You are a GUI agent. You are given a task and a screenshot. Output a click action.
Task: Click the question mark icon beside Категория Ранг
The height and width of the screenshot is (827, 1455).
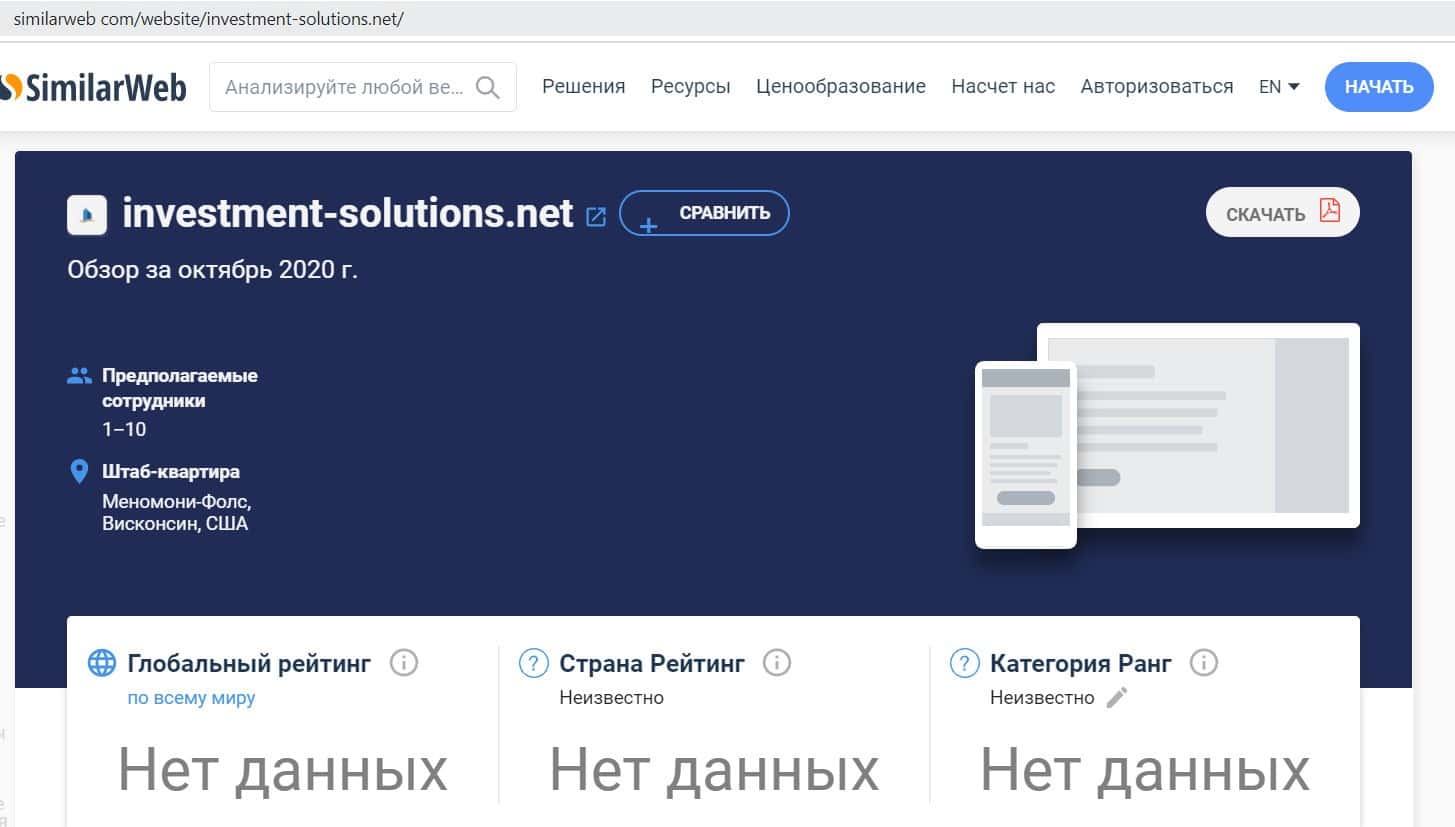tap(964, 663)
